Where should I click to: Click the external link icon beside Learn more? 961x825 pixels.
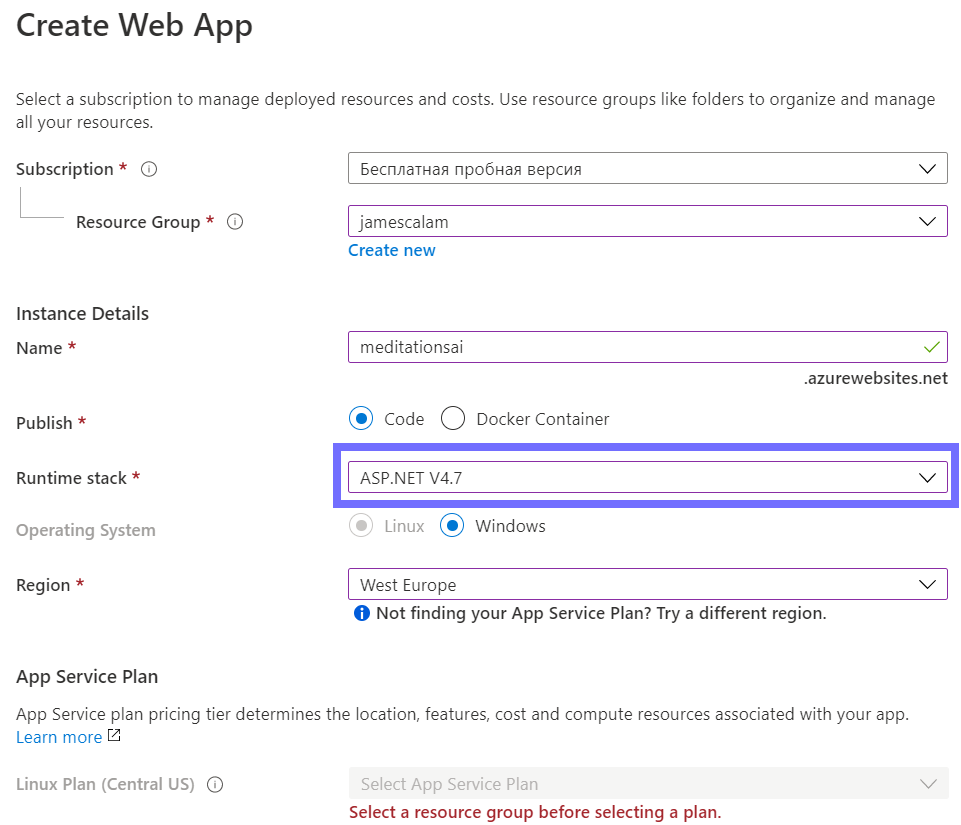(x=114, y=737)
